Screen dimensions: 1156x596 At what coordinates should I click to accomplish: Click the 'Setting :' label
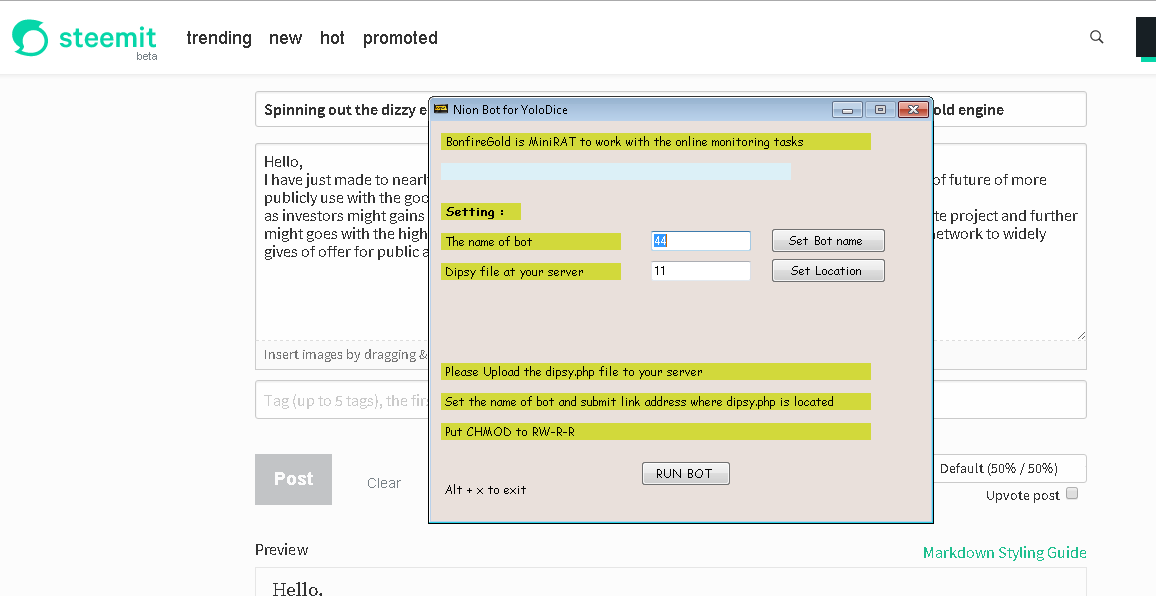coord(481,212)
